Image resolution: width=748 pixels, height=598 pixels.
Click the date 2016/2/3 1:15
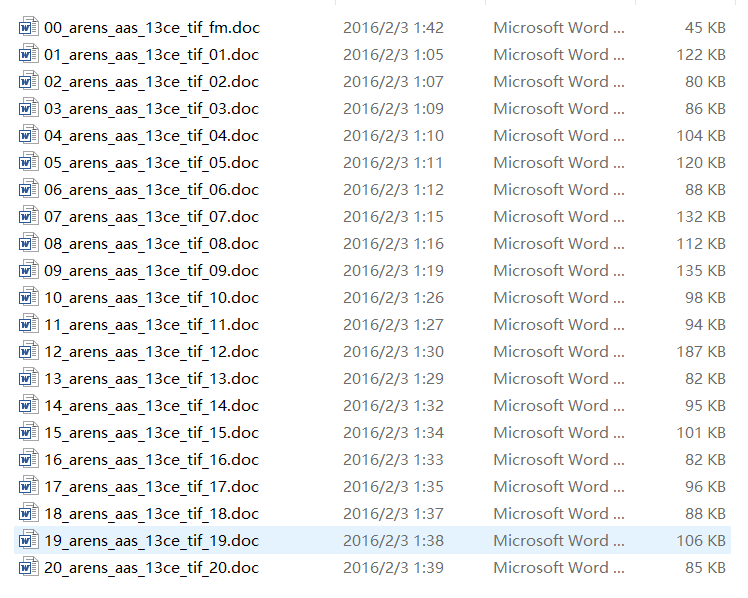click(x=394, y=217)
